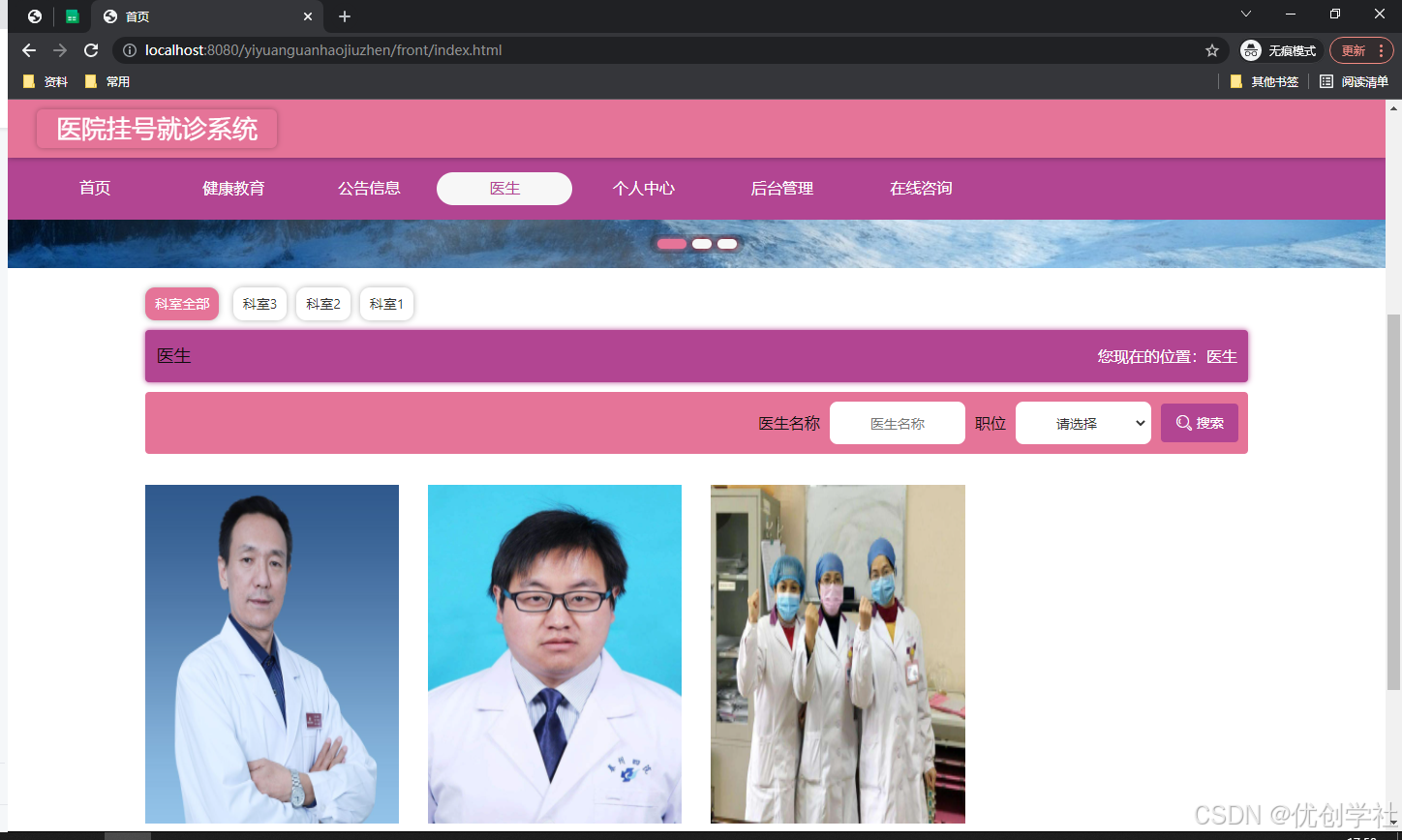Image resolution: width=1402 pixels, height=840 pixels.
Task: Open the doctor photo with crossed arms
Action: (x=272, y=654)
